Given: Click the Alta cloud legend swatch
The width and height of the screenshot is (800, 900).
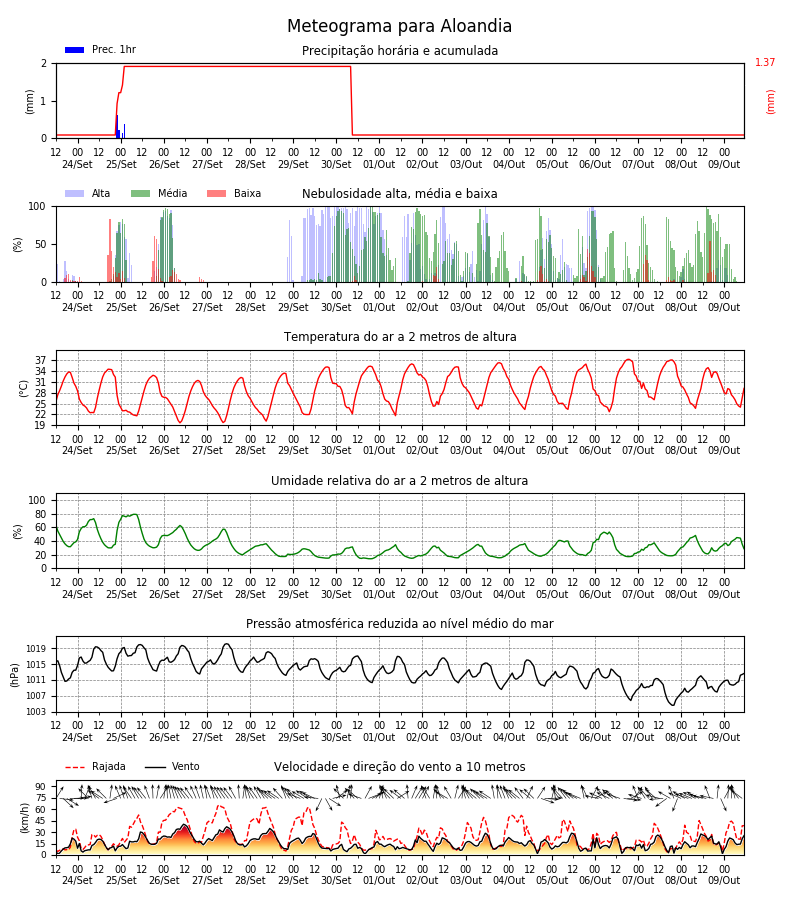Looking at the screenshot, I should click(75, 193).
